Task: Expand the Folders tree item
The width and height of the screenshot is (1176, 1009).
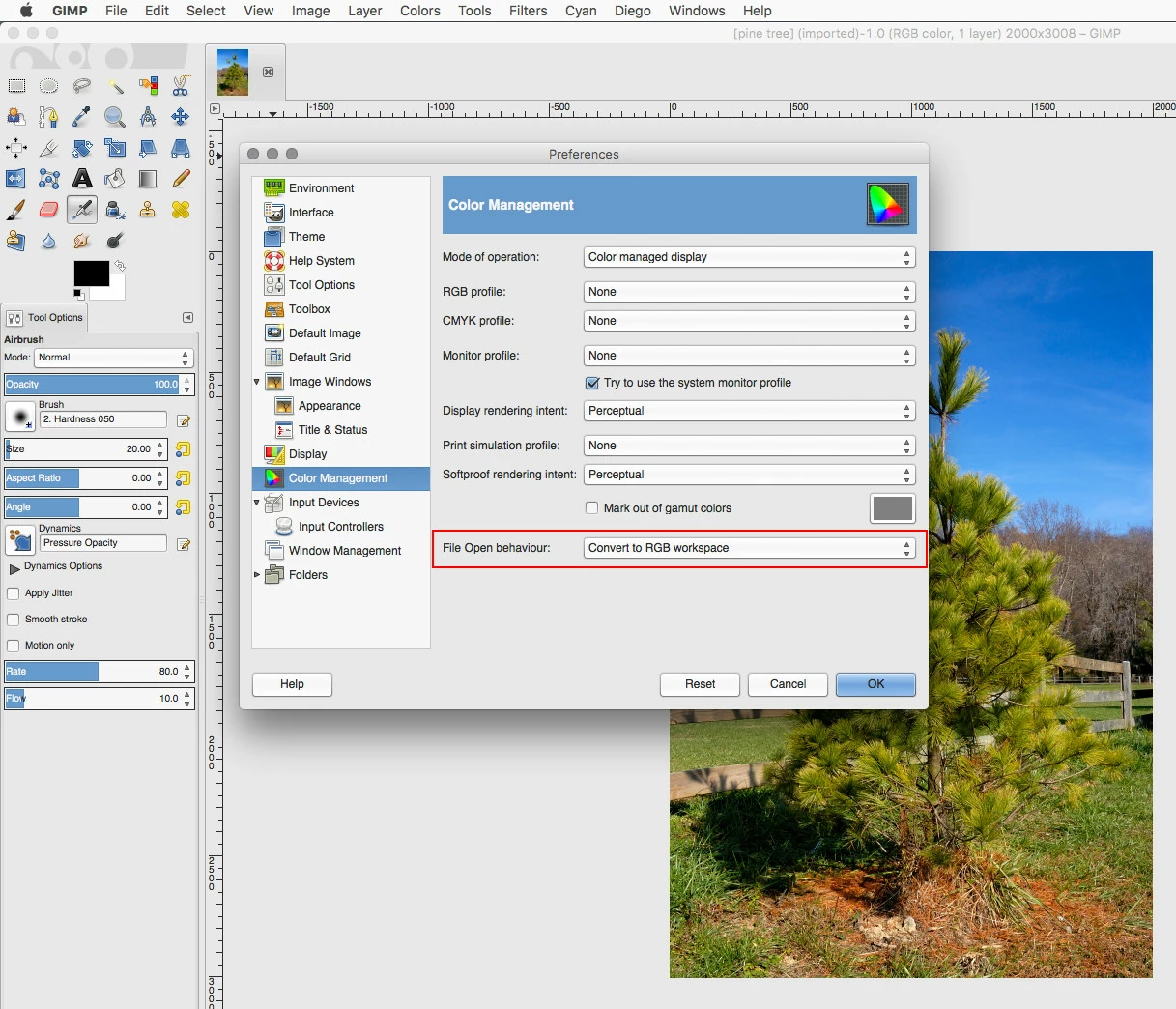Action: (x=257, y=575)
